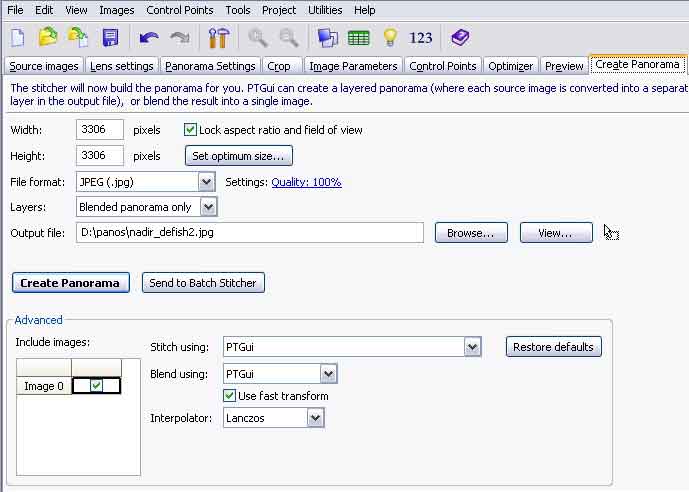Click the Create Panorama button
The image size is (689, 492).
(70, 283)
